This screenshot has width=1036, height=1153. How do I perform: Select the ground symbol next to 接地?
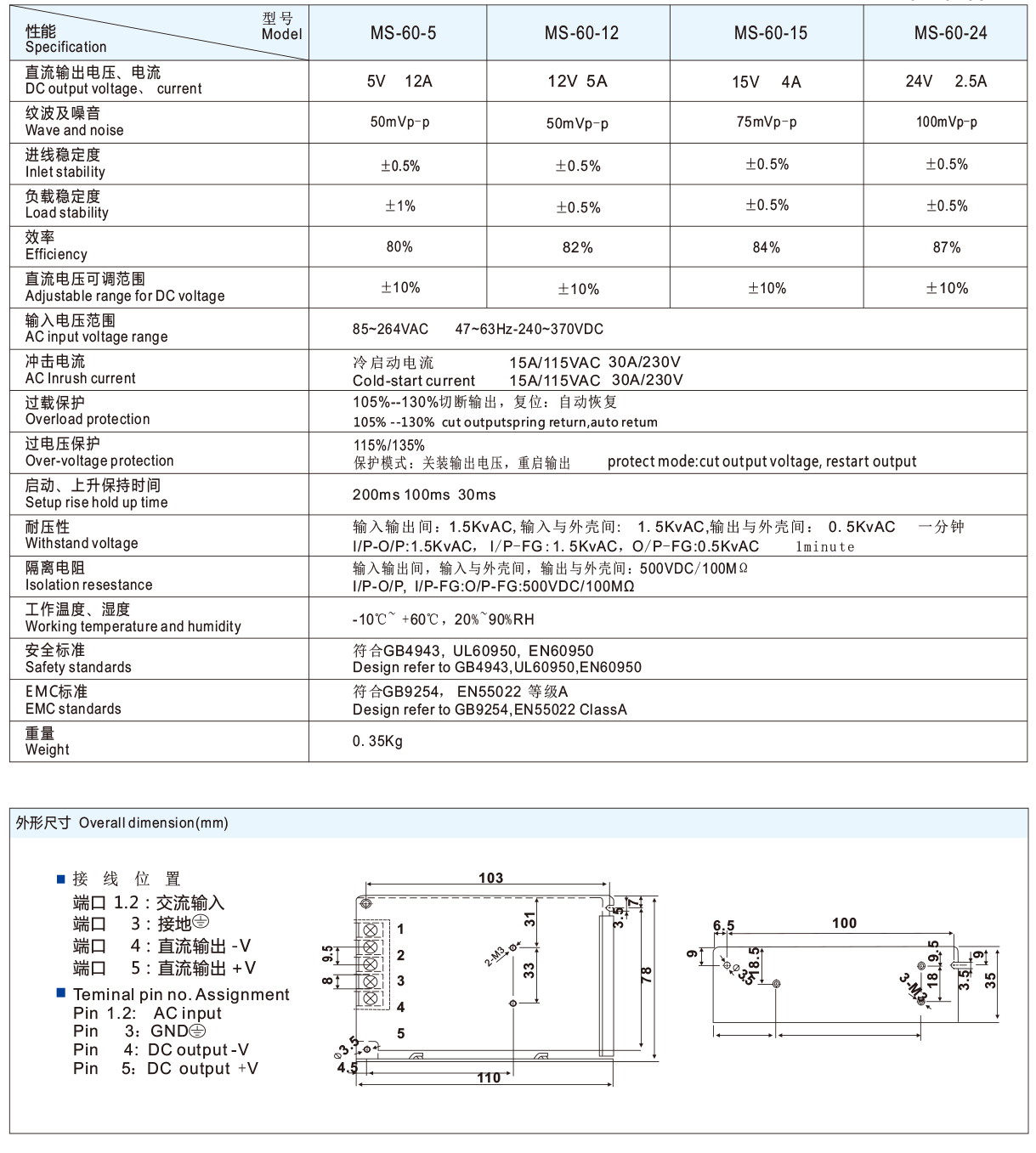[201, 923]
